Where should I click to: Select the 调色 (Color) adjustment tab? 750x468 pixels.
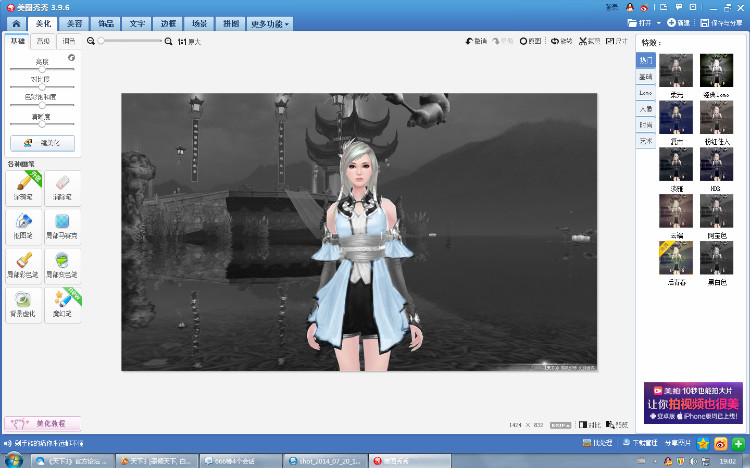click(x=68, y=41)
